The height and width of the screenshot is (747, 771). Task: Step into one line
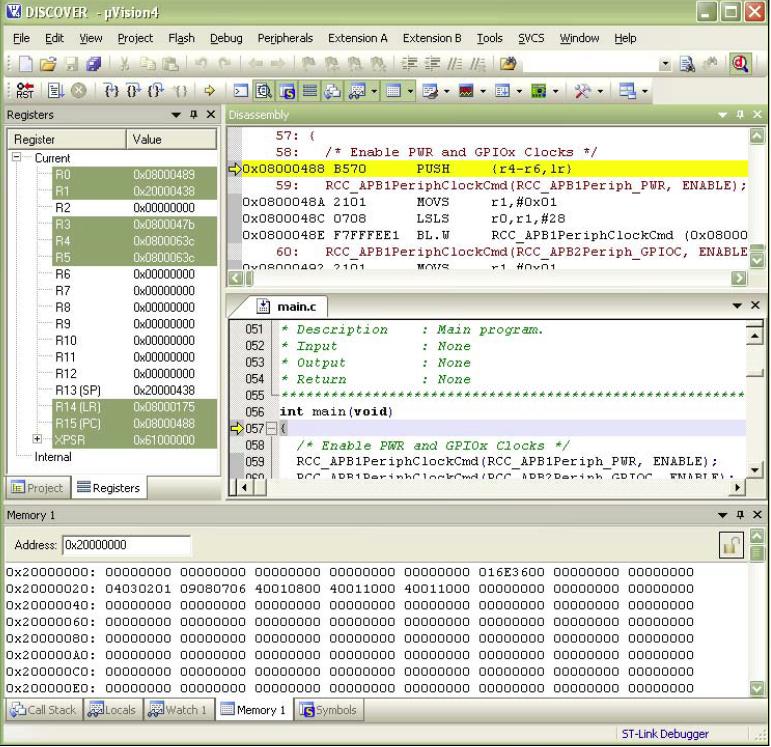pos(112,91)
